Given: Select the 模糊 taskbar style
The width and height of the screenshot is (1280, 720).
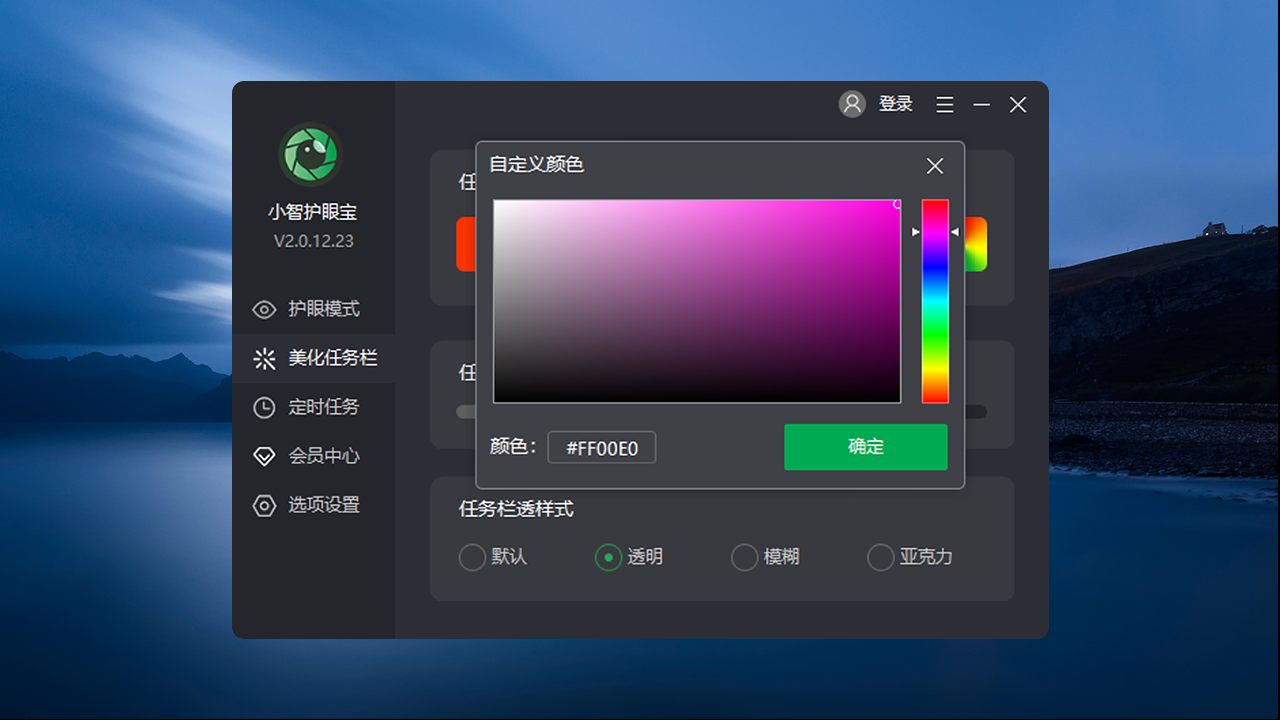Looking at the screenshot, I should pyautogui.click(x=744, y=557).
